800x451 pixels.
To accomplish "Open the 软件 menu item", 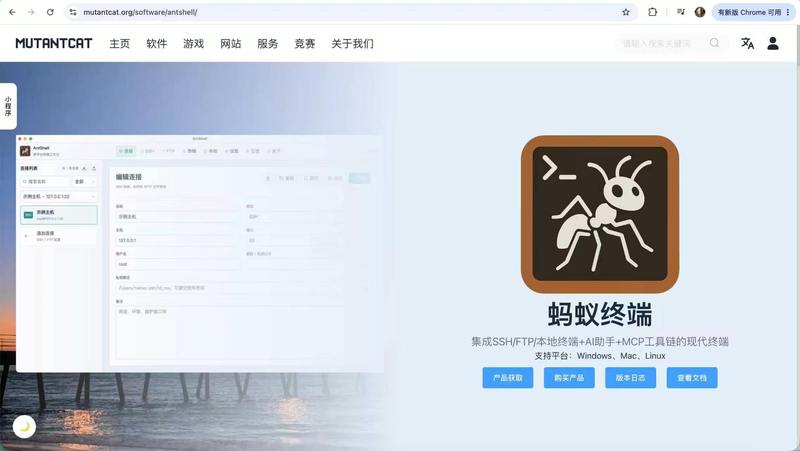I will point(157,43).
